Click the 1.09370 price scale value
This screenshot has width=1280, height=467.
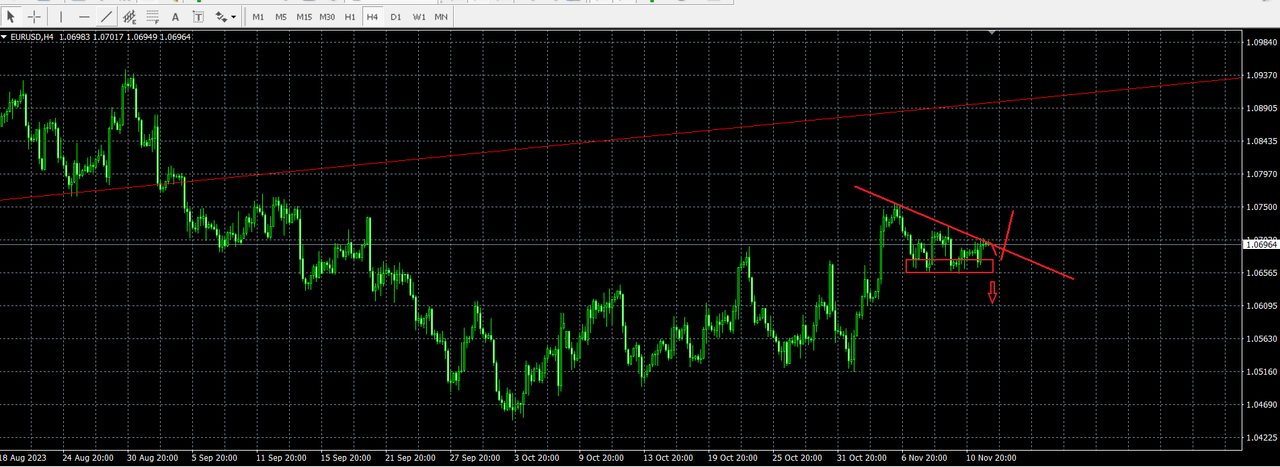point(1263,76)
